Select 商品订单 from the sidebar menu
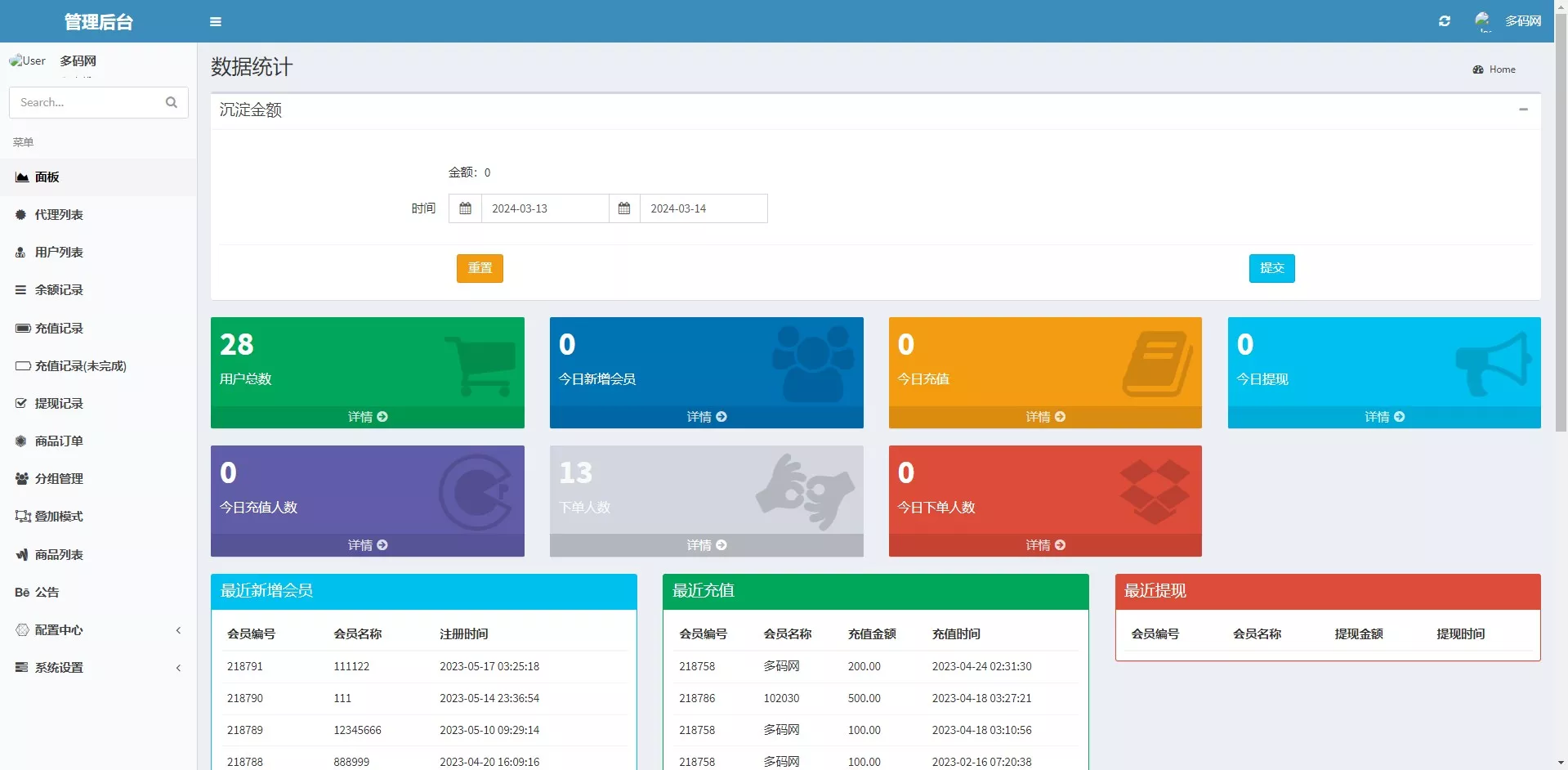The image size is (1568, 770). point(59,441)
